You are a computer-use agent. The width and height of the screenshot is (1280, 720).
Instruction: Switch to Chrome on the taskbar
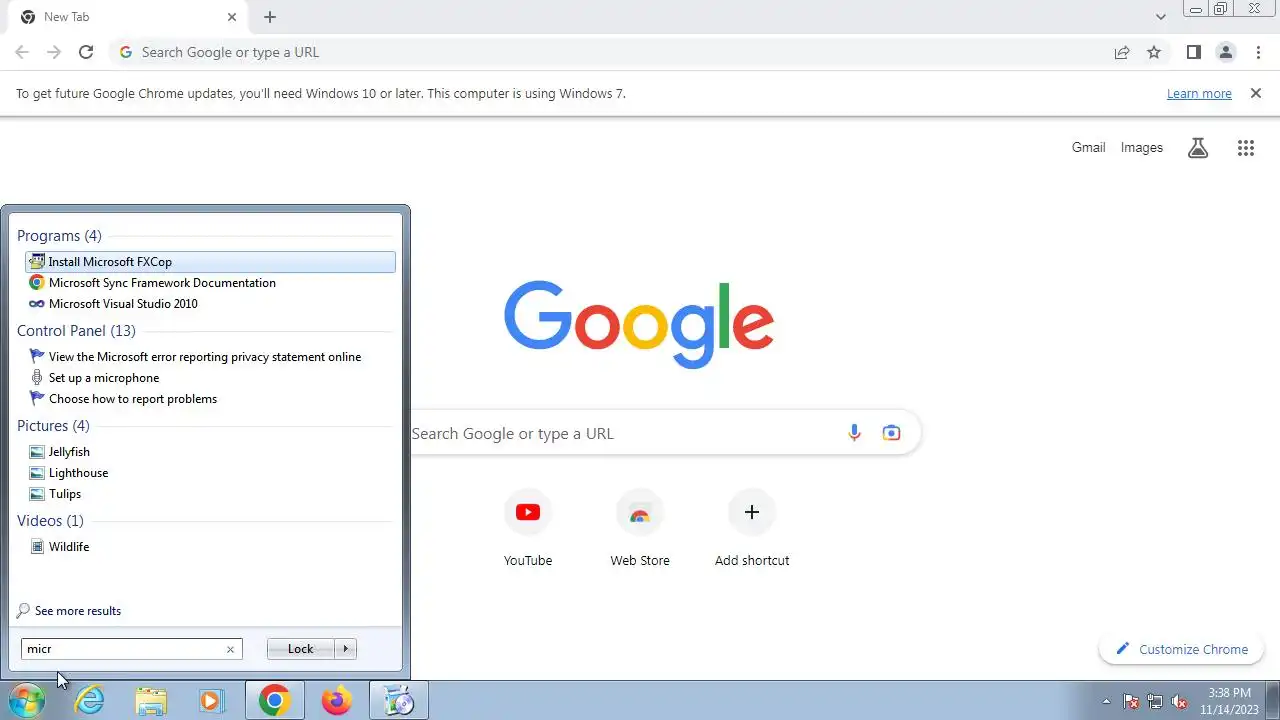(274, 700)
